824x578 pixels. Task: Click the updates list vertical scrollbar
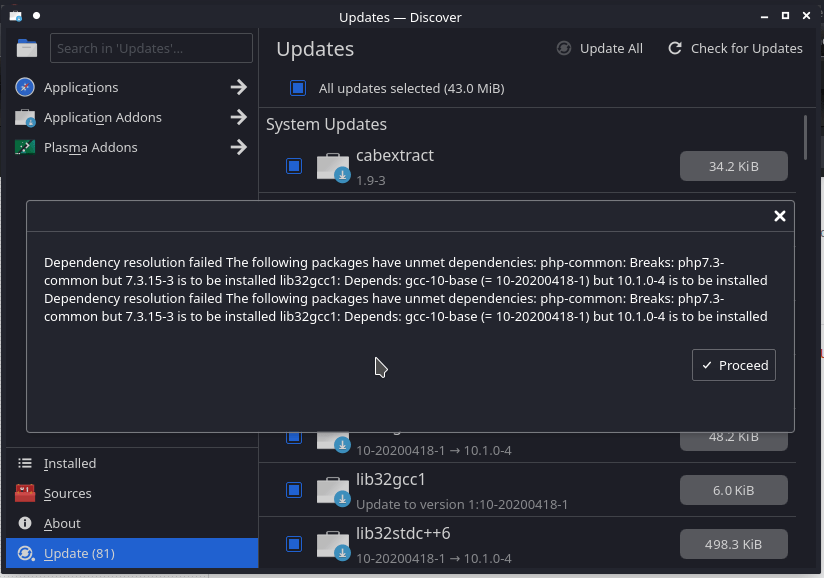click(805, 138)
